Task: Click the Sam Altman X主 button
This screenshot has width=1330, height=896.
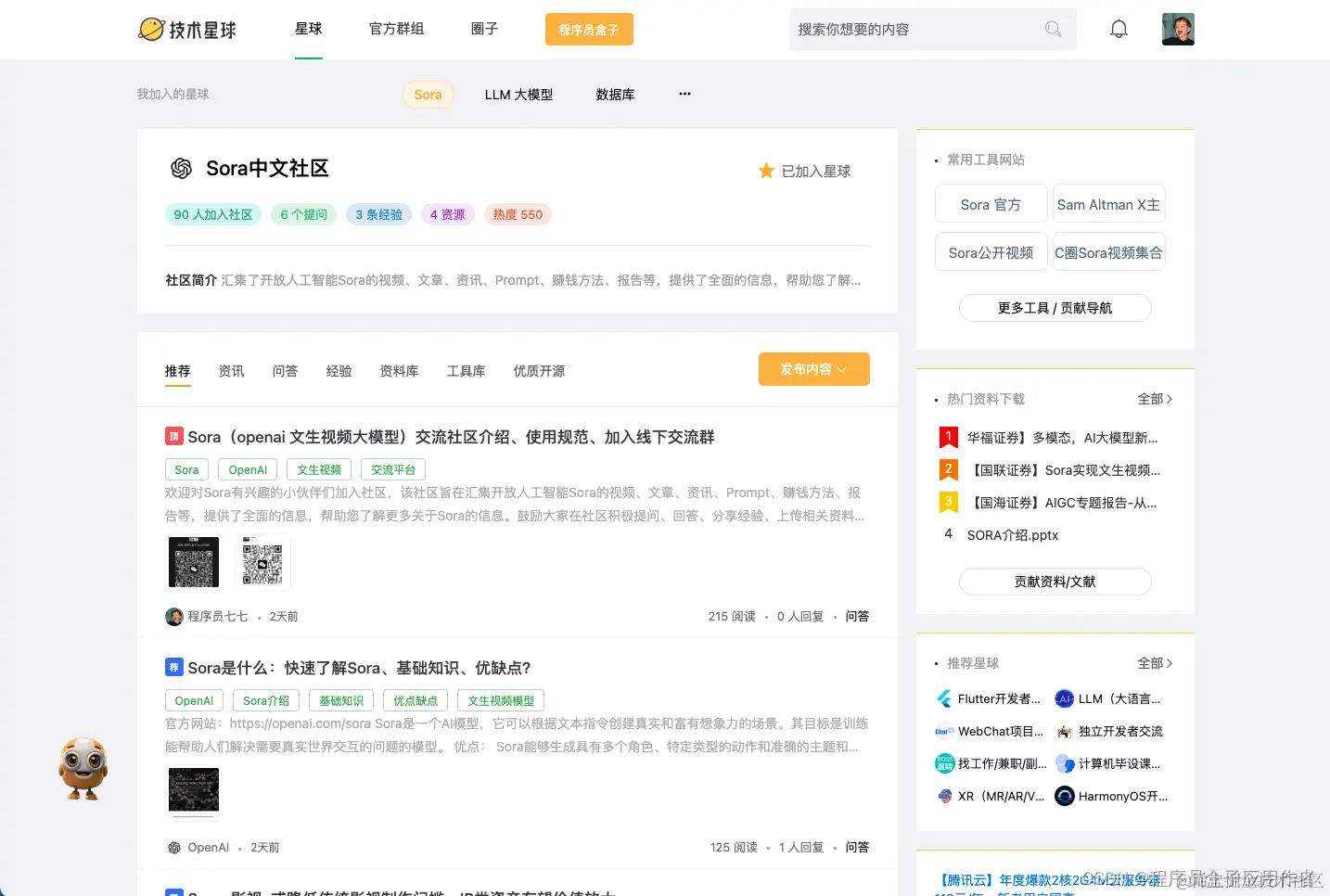Action: tap(1109, 204)
